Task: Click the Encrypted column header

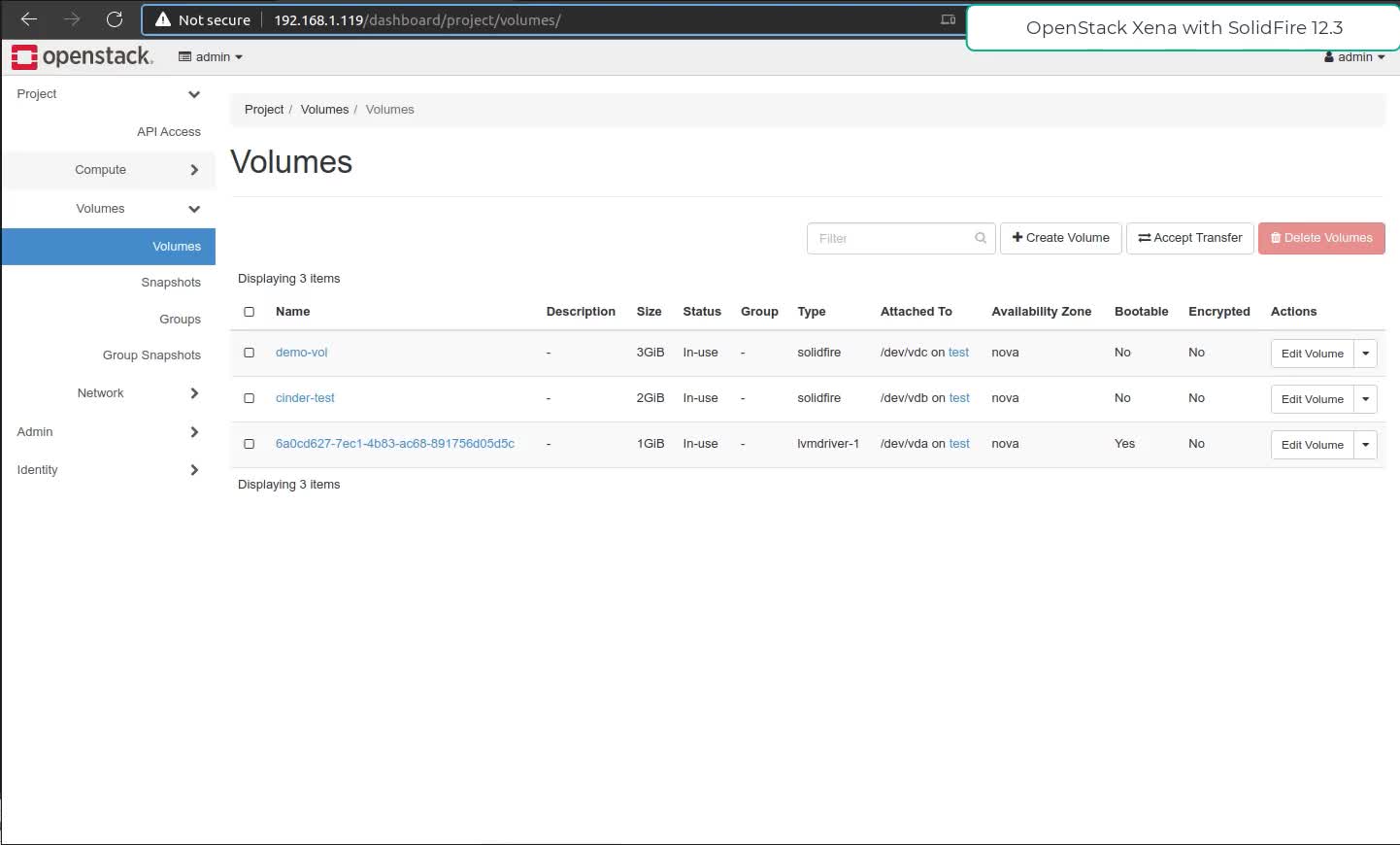Action: click(x=1219, y=312)
